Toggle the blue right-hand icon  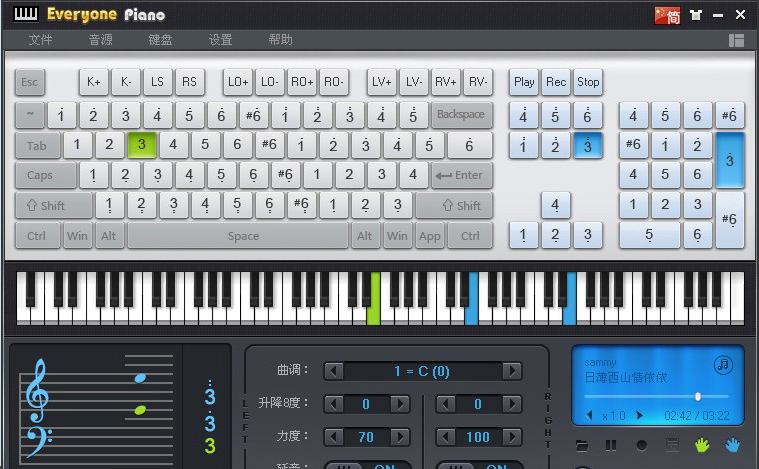(732, 444)
